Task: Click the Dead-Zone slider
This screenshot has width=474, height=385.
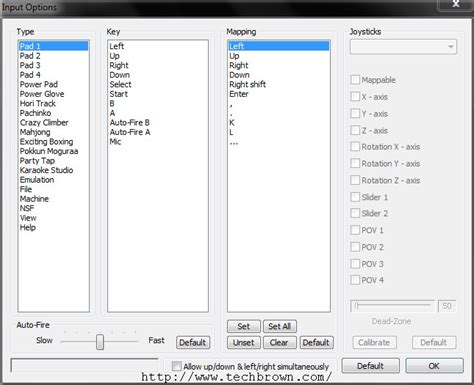Action: click(392, 305)
